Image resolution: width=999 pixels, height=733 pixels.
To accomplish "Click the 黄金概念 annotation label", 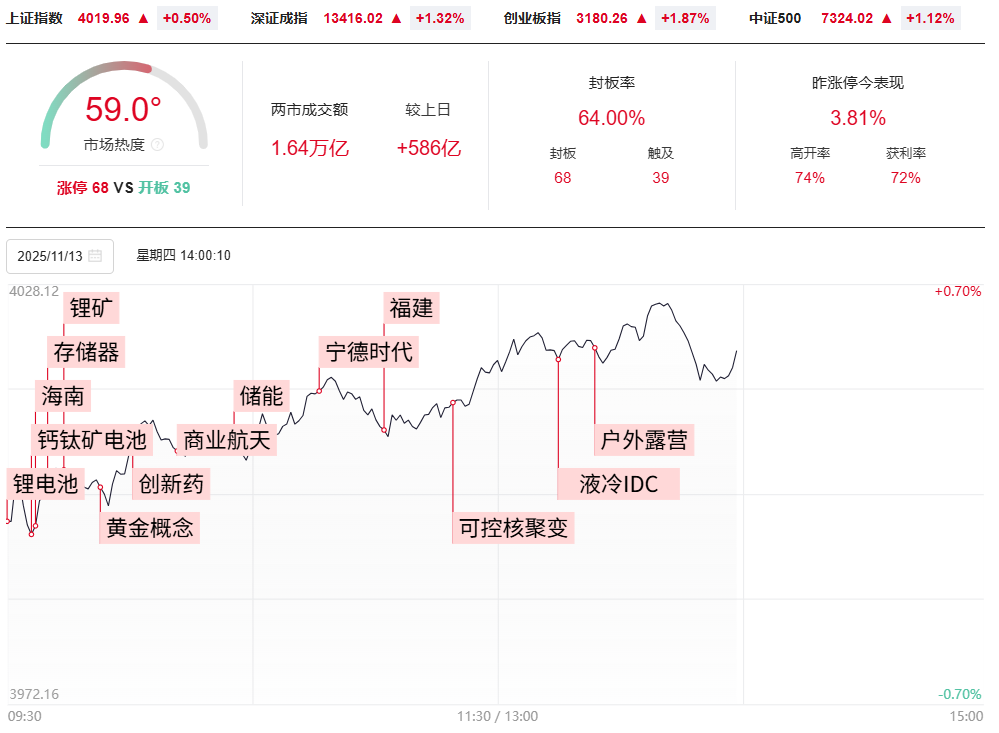I will pos(150,527).
